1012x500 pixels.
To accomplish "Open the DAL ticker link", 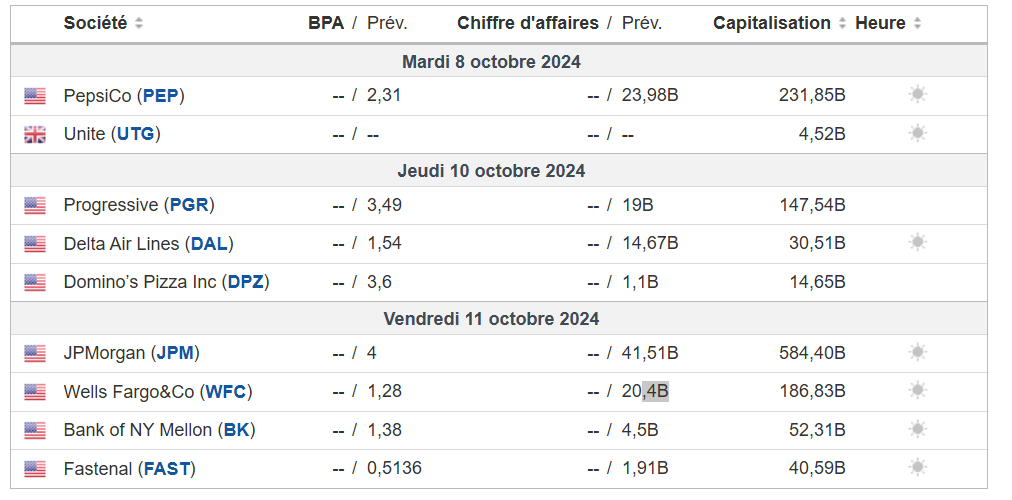I will coord(210,243).
